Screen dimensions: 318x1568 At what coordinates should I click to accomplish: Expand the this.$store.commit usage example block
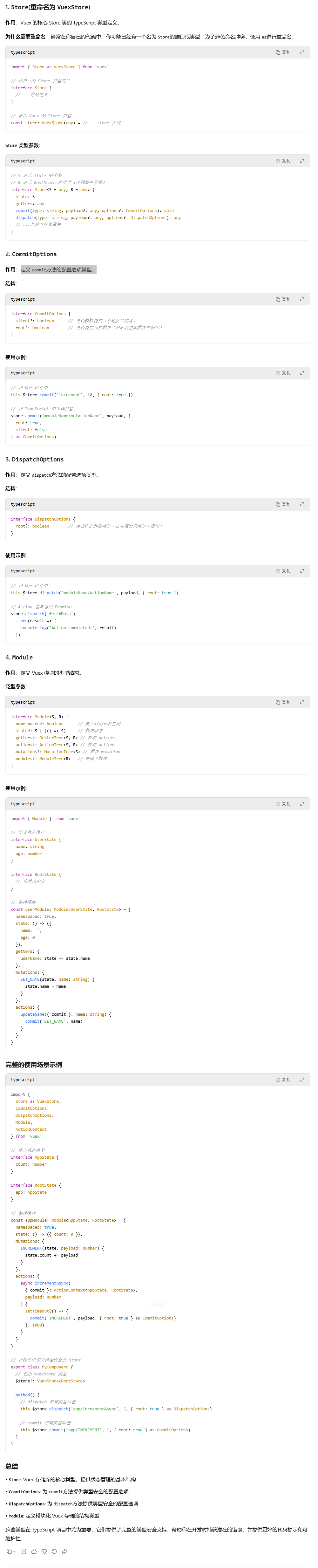pyautogui.click(x=301, y=372)
